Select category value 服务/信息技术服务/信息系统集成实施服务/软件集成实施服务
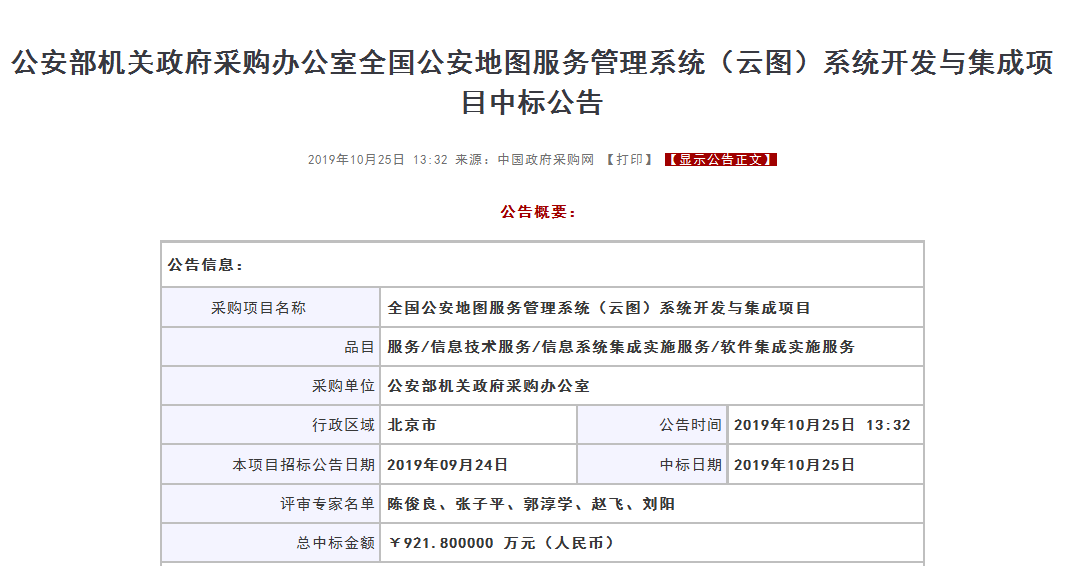This screenshot has width=1080, height=566. point(621,347)
